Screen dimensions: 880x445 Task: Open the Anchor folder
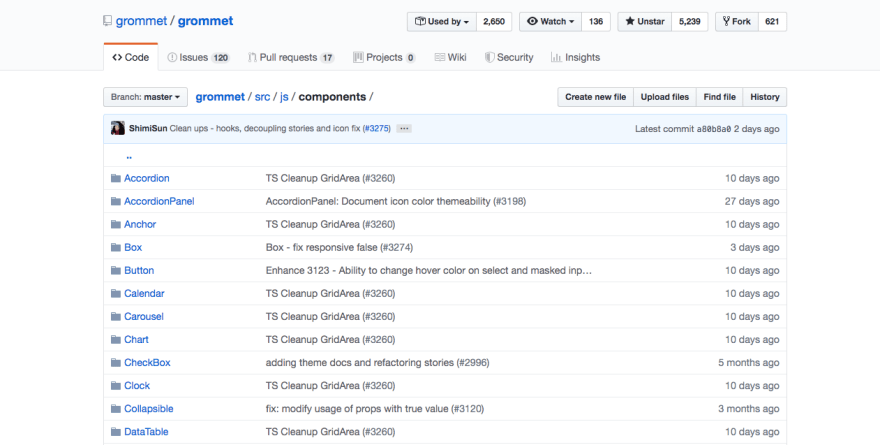pyautogui.click(x=140, y=224)
